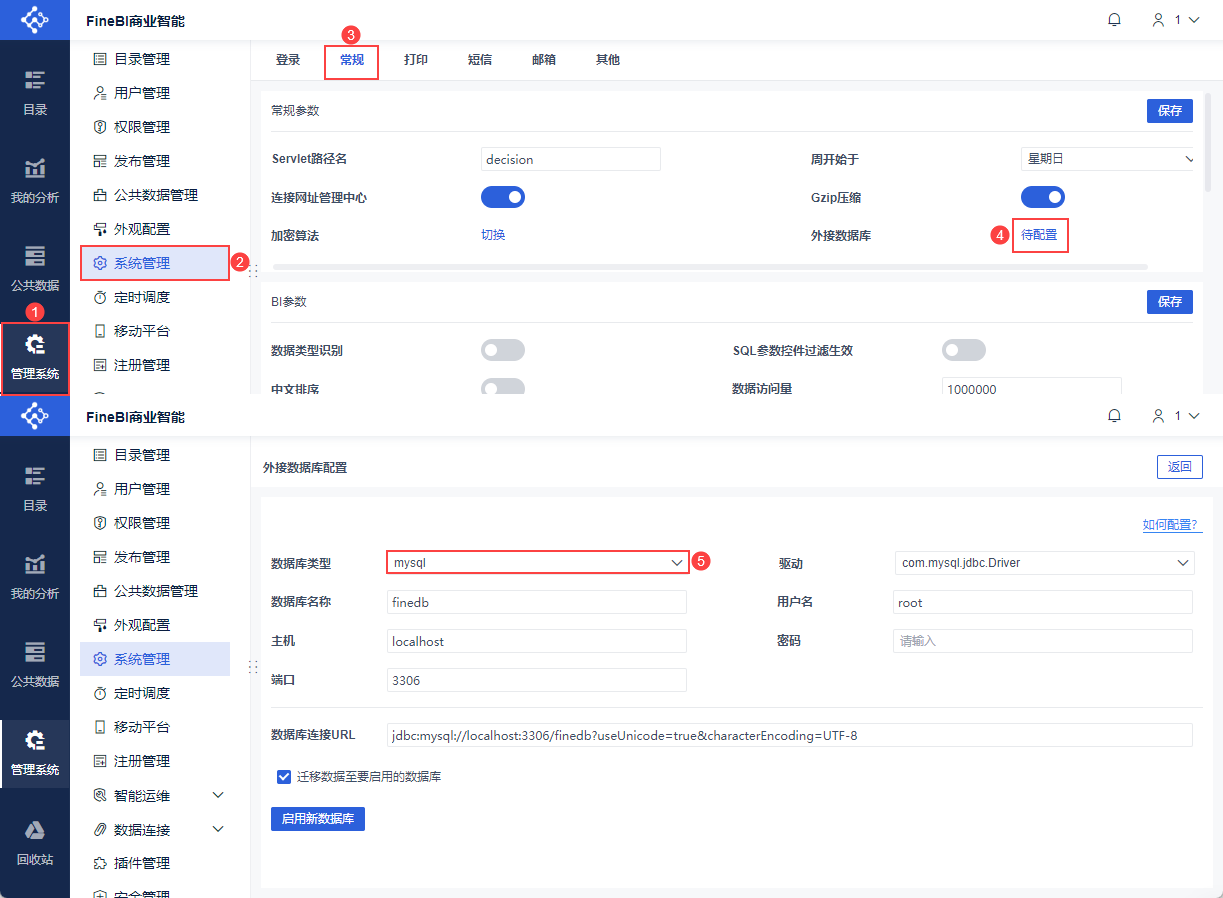Click the 切换 link for 加密算法
Viewport: 1223px width, 898px height.
point(493,235)
